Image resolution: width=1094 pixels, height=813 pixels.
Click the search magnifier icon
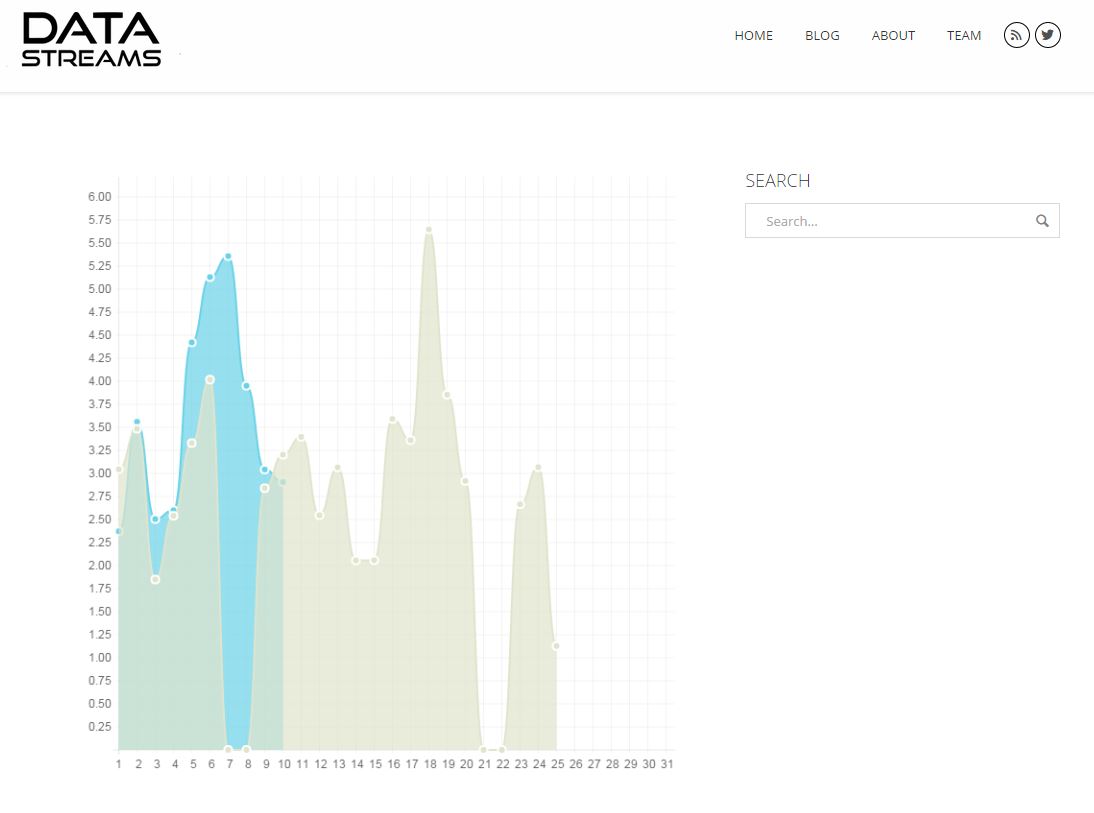pos(1042,221)
